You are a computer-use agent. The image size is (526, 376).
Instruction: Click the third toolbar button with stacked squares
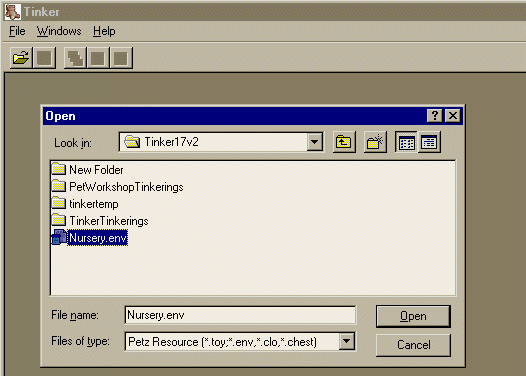click(x=75, y=58)
